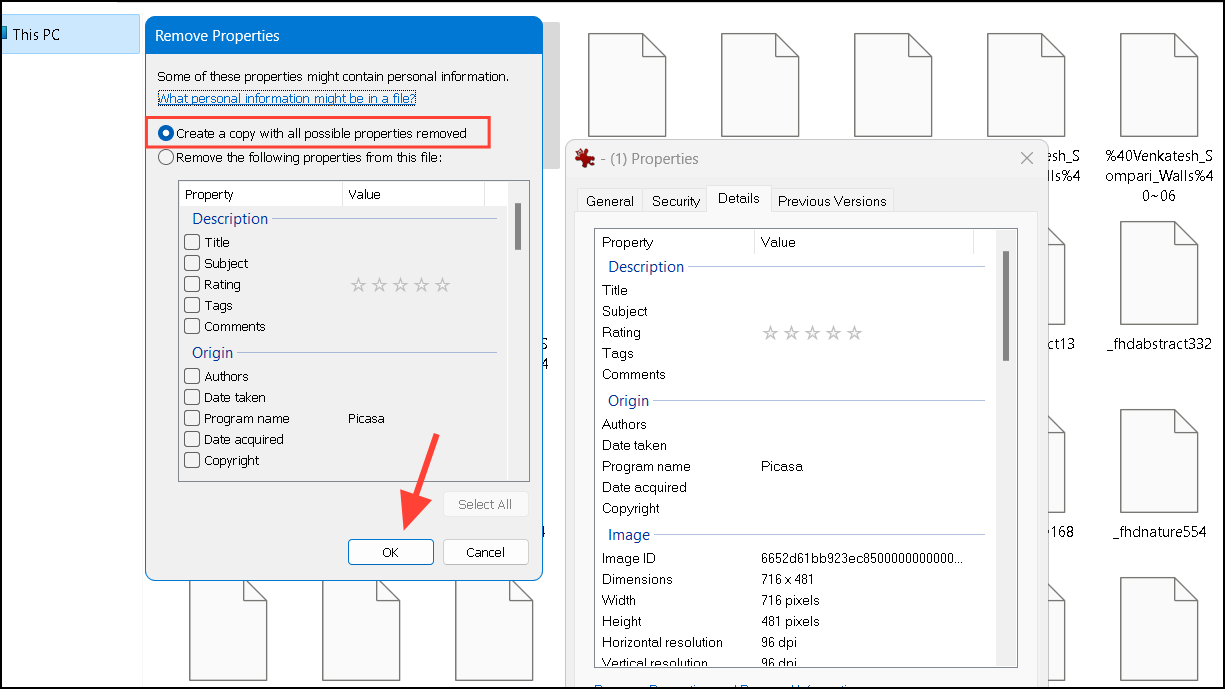
Task: Open the Security tab
Action: [676, 201]
